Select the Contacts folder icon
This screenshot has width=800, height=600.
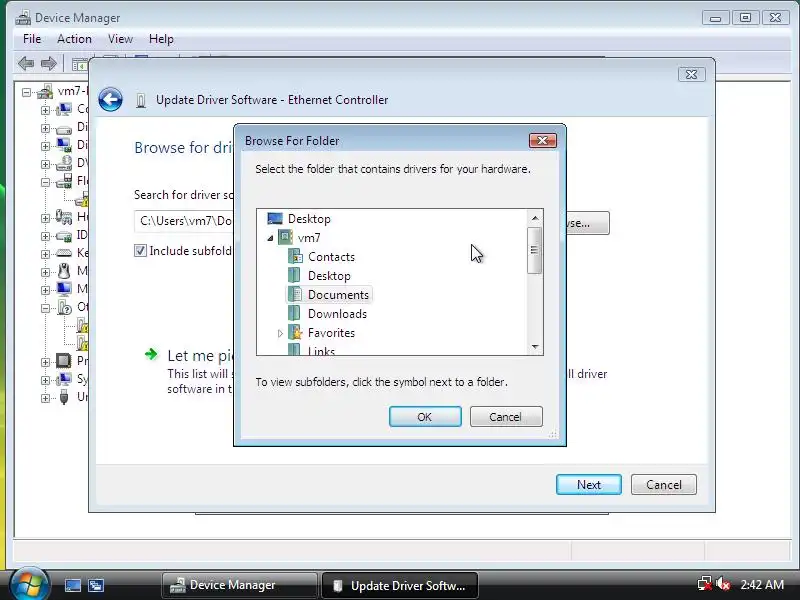295,257
